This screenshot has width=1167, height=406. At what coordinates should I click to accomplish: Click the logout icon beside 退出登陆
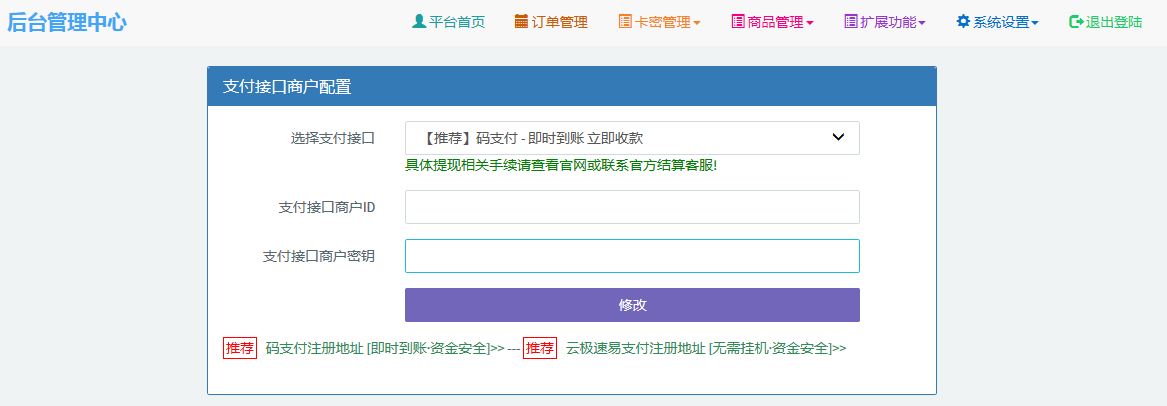[1075, 22]
